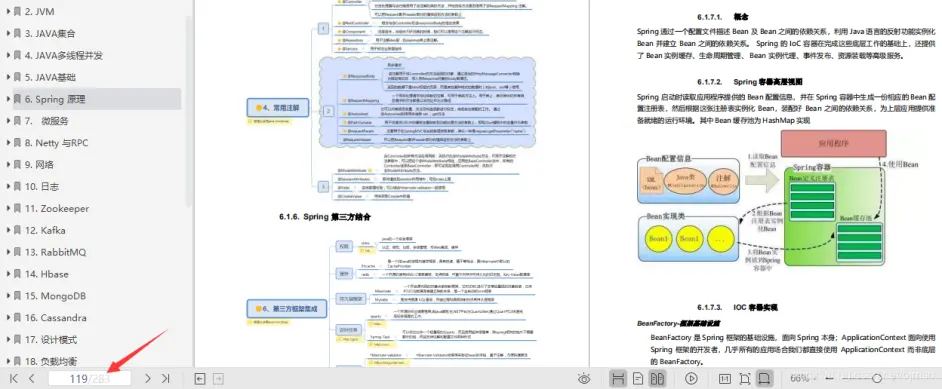The image size is (942, 389).
Task: Click the bookmark icon beside 5. JAVA基础
Action: pos(17,77)
